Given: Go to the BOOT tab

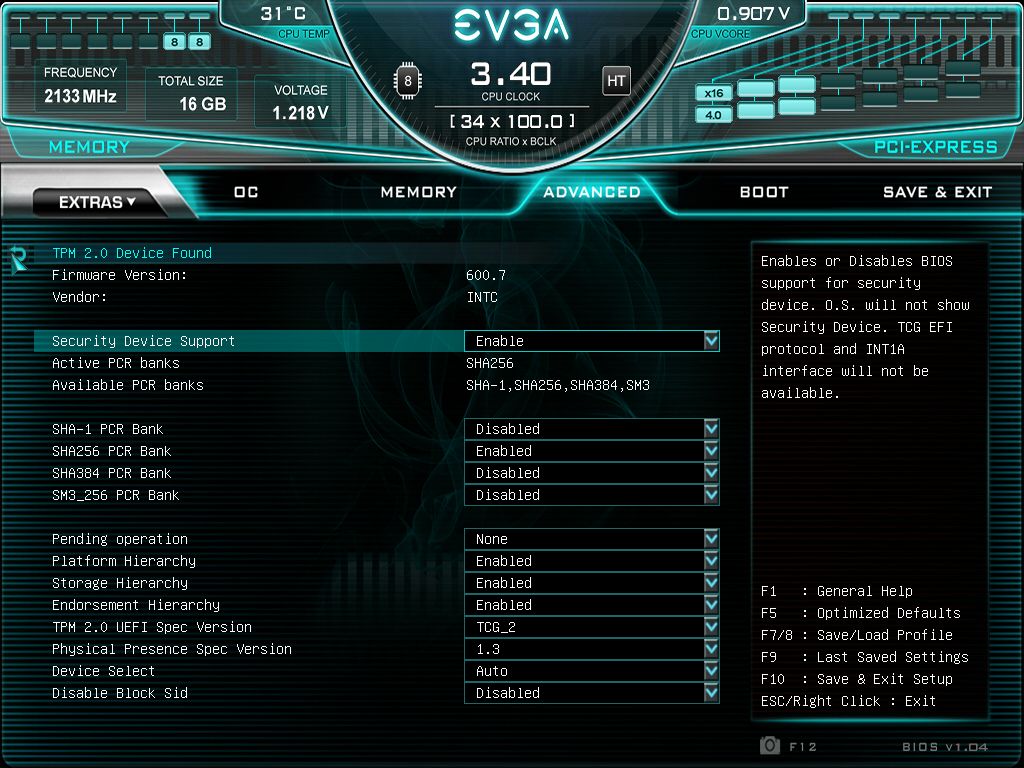Looking at the screenshot, I should (764, 192).
